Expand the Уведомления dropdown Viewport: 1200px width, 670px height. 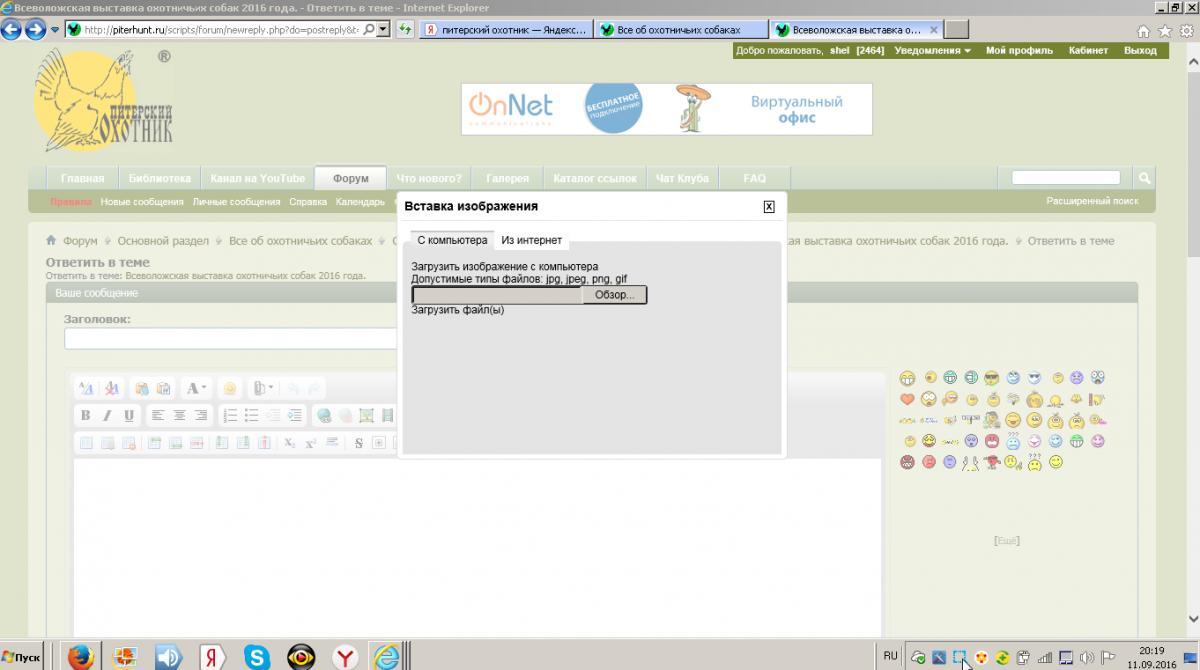pyautogui.click(x=932, y=50)
